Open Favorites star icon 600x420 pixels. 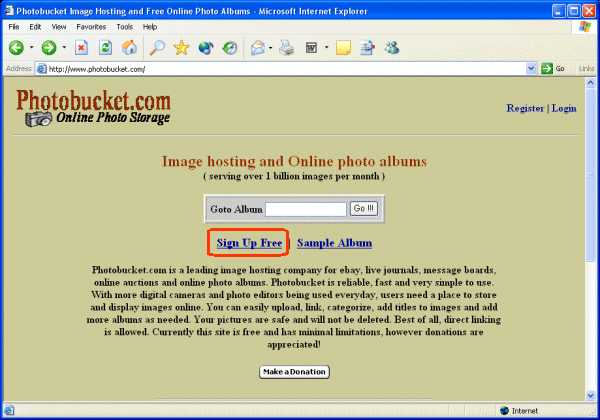click(x=181, y=48)
